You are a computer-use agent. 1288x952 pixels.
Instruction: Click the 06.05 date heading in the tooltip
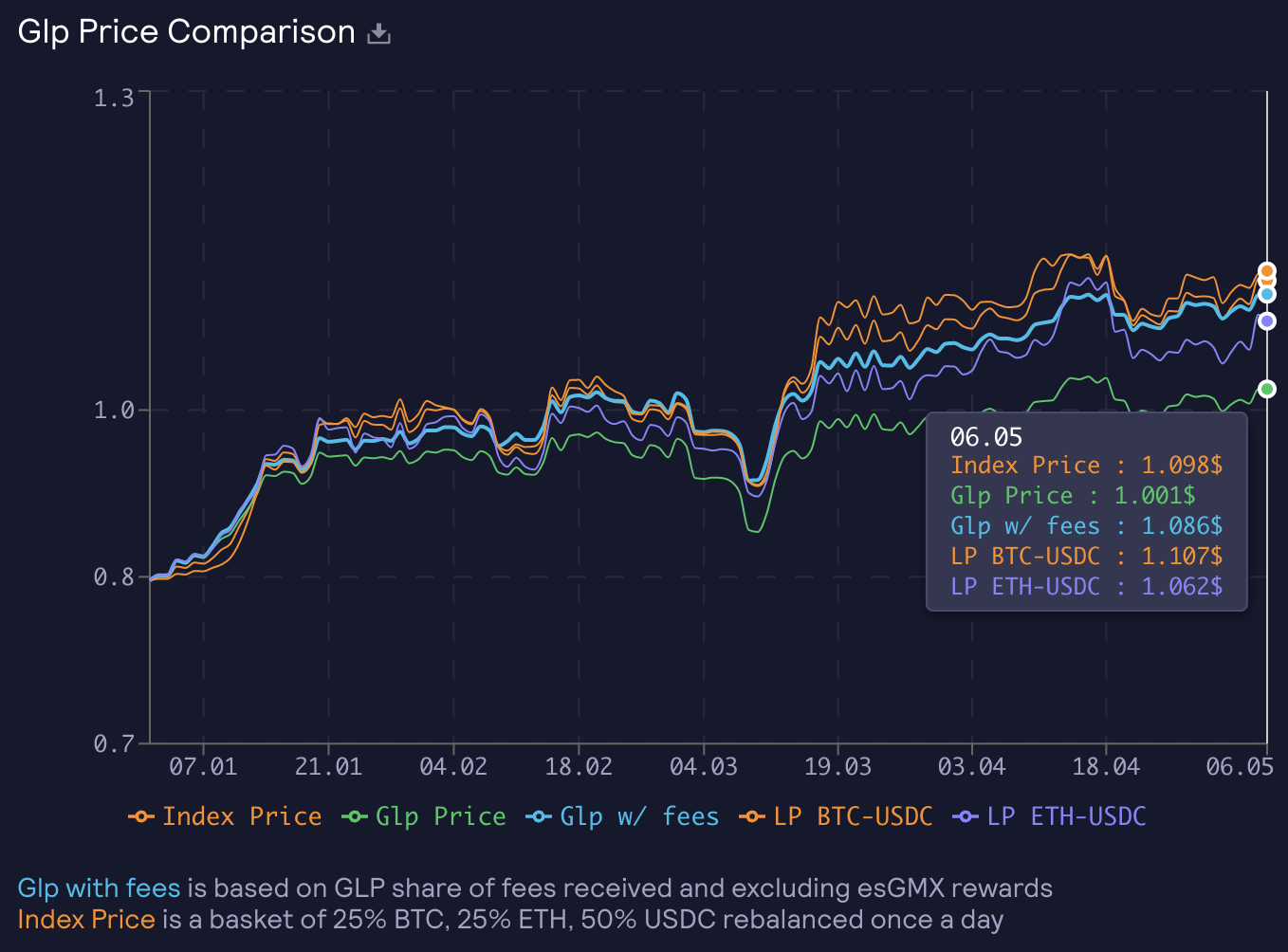coord(986,436)
